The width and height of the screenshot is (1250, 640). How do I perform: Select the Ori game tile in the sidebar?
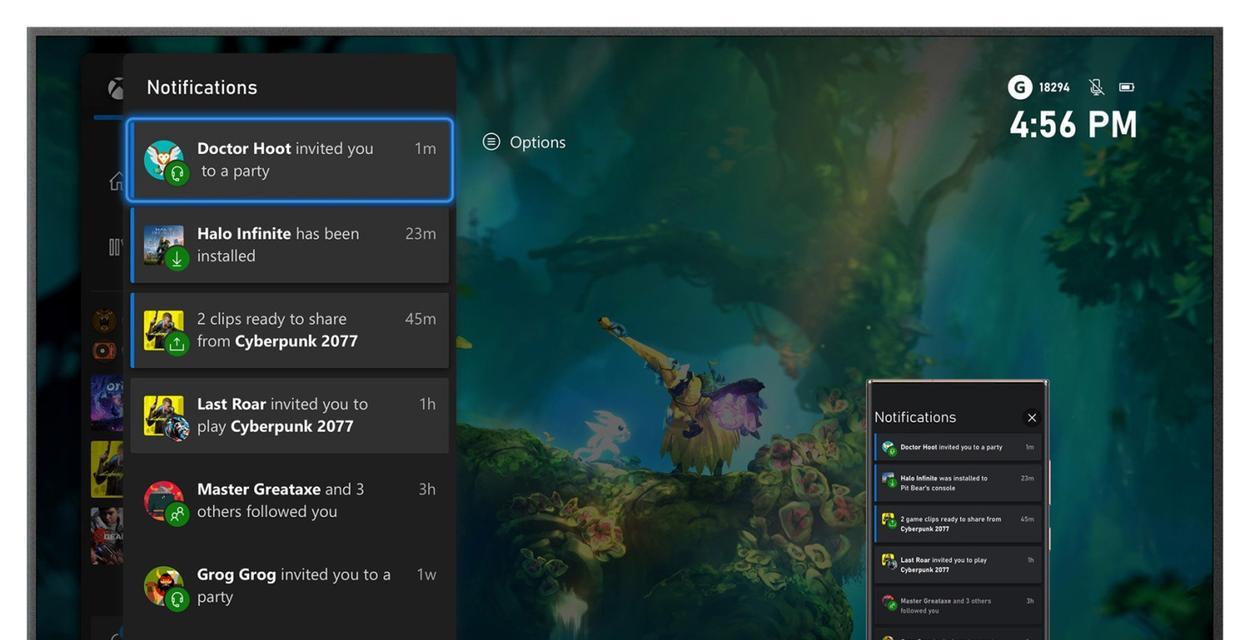click(x=107, y=403)
